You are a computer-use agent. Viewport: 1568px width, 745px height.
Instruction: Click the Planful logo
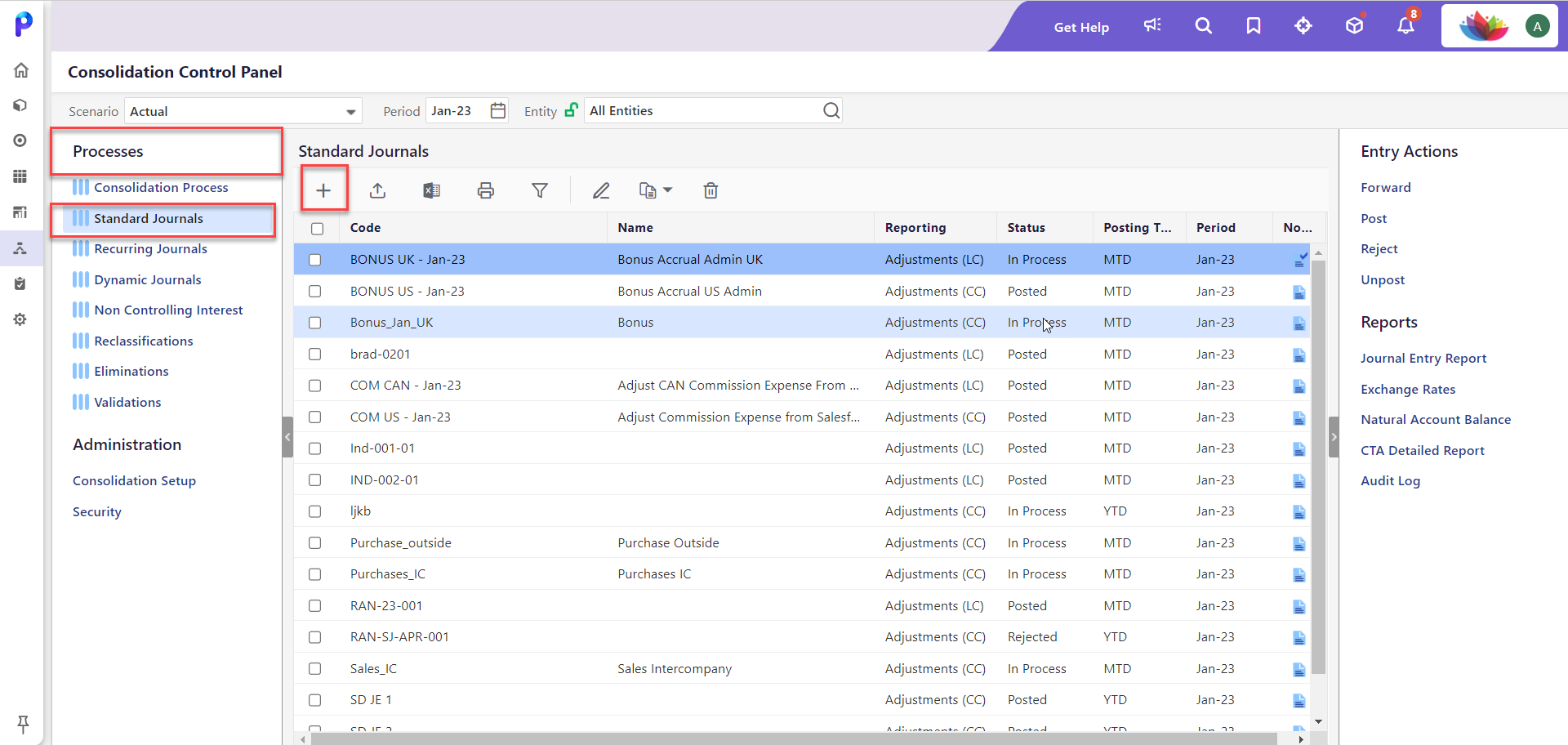(x=24, y=24)
